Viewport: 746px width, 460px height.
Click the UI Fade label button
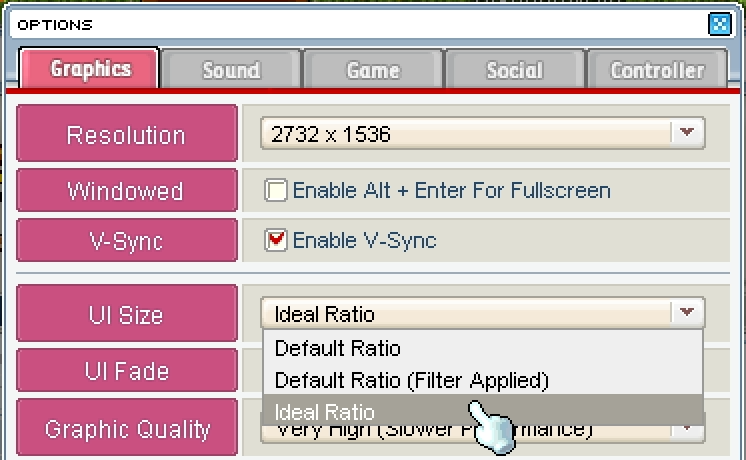(127, 370)
